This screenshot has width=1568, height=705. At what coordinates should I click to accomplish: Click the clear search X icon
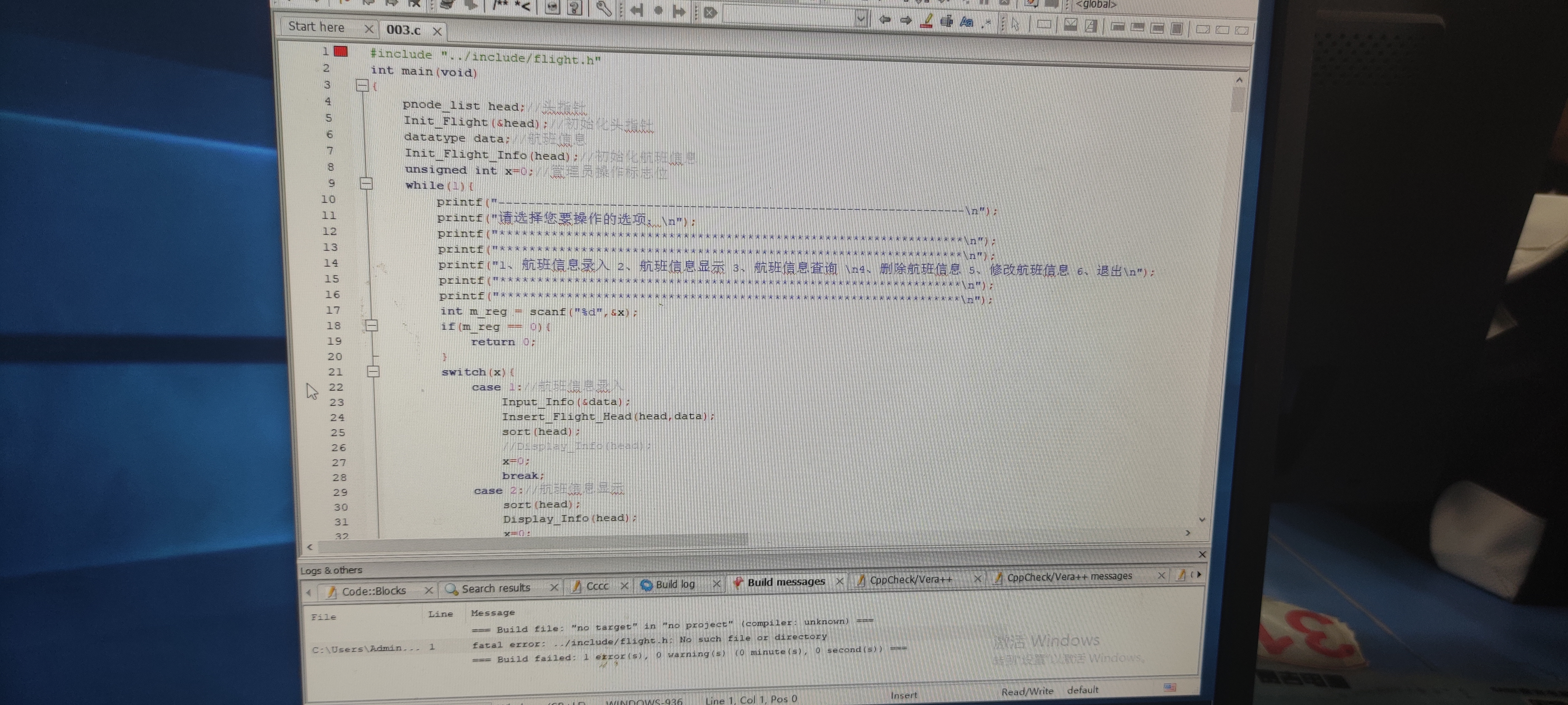point(710,13)
